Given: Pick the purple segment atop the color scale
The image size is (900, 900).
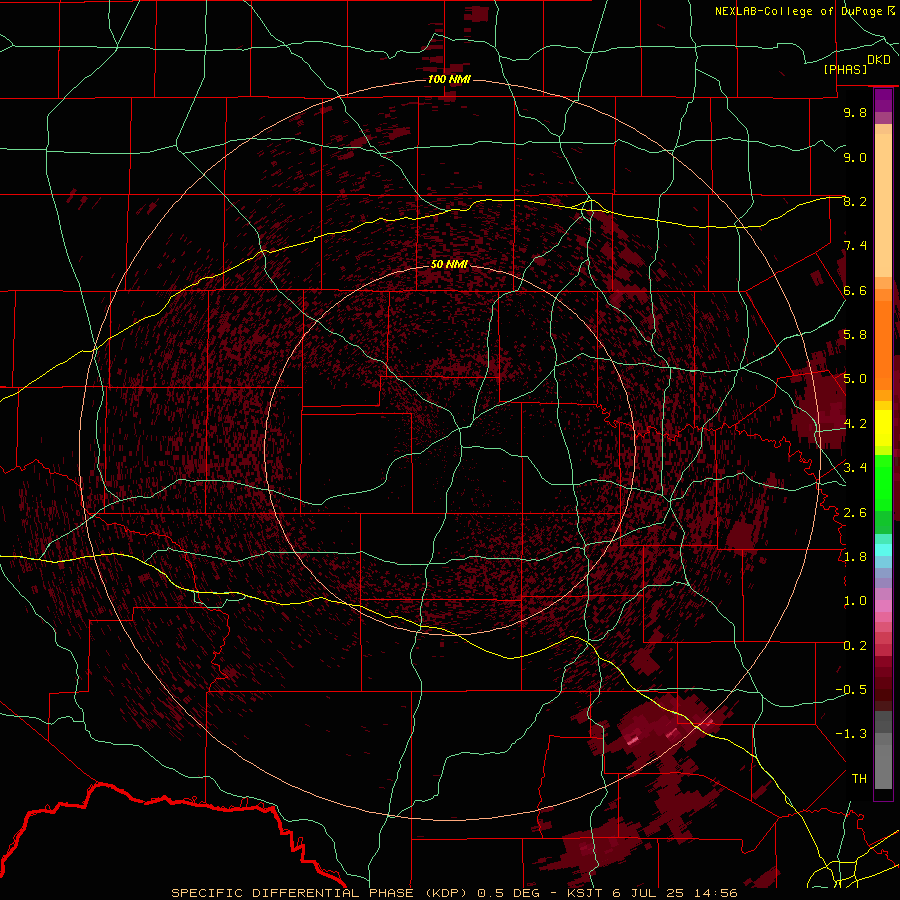Looking at the screenshot, I should click(x=883, y=100).
